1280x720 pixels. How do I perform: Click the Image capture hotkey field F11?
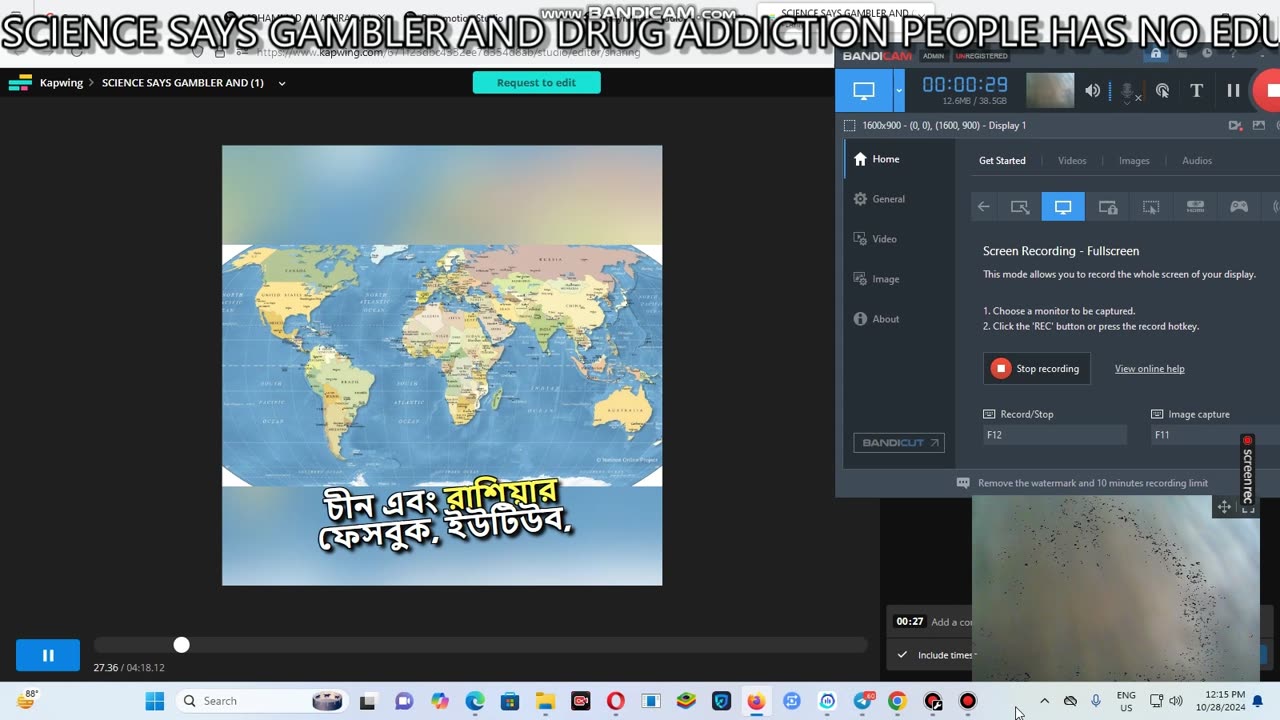pyautogui.click(x=1215, y=435)
